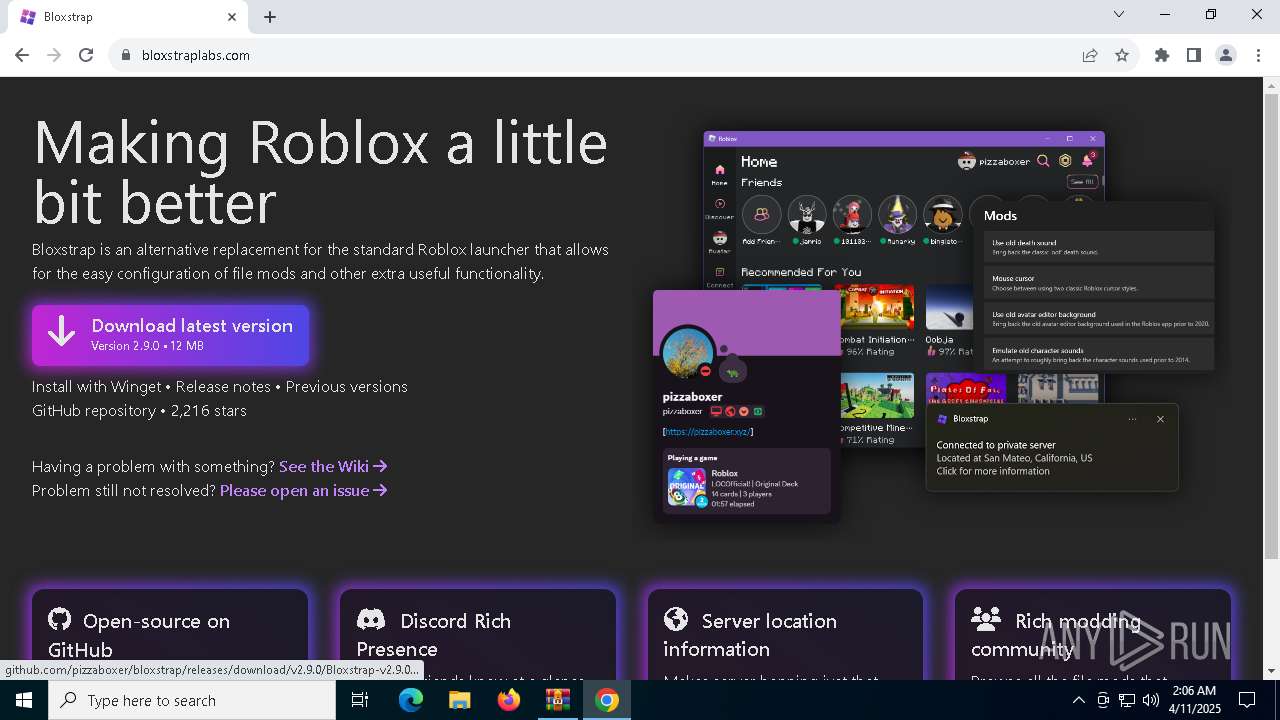
Task: Go back to the previous page
Action: (x=22, y=56)
